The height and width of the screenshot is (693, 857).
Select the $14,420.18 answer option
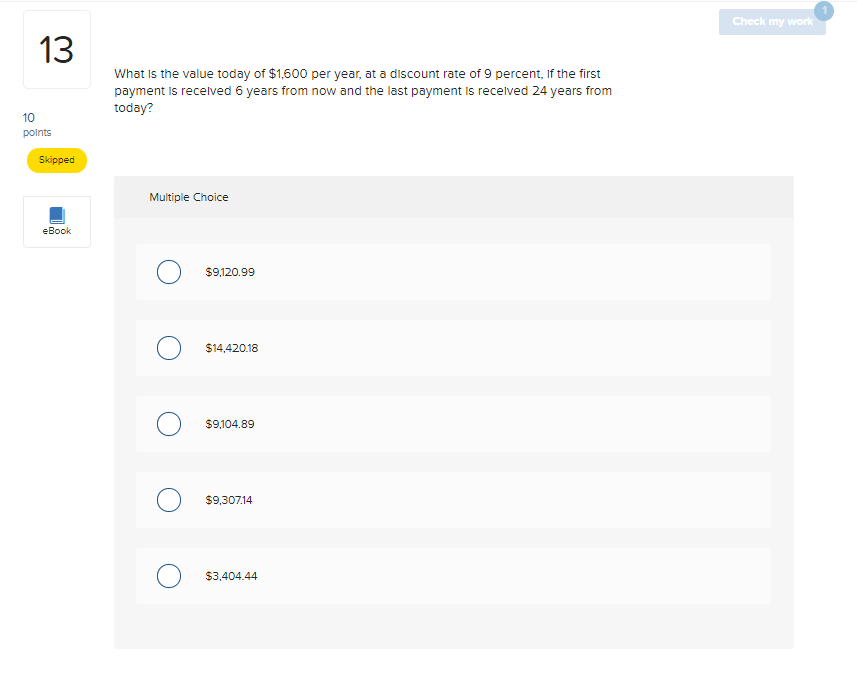(169, 347)
